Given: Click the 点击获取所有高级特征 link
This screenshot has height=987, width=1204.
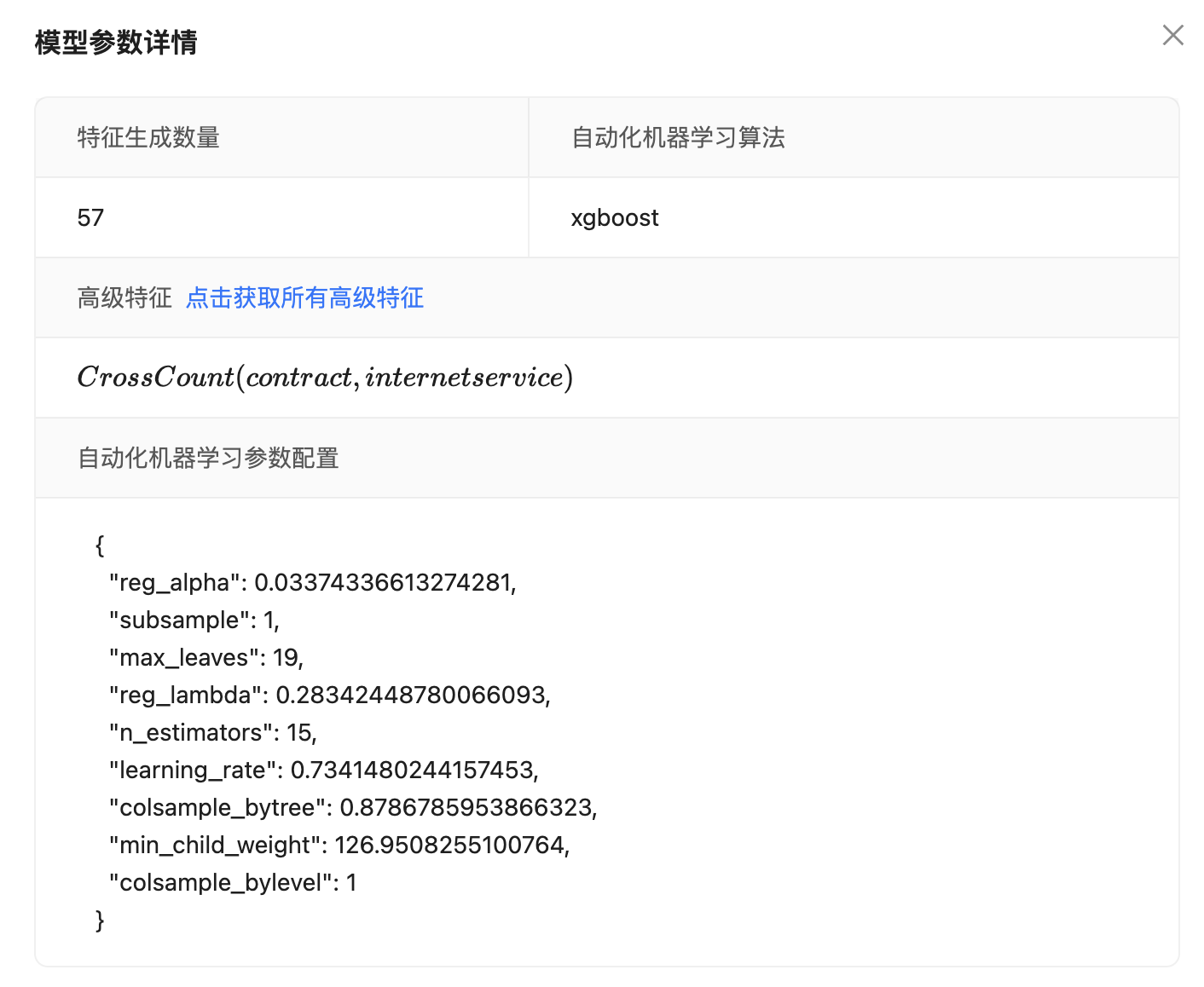Looking at the screenshot, I should coord(304,298).
